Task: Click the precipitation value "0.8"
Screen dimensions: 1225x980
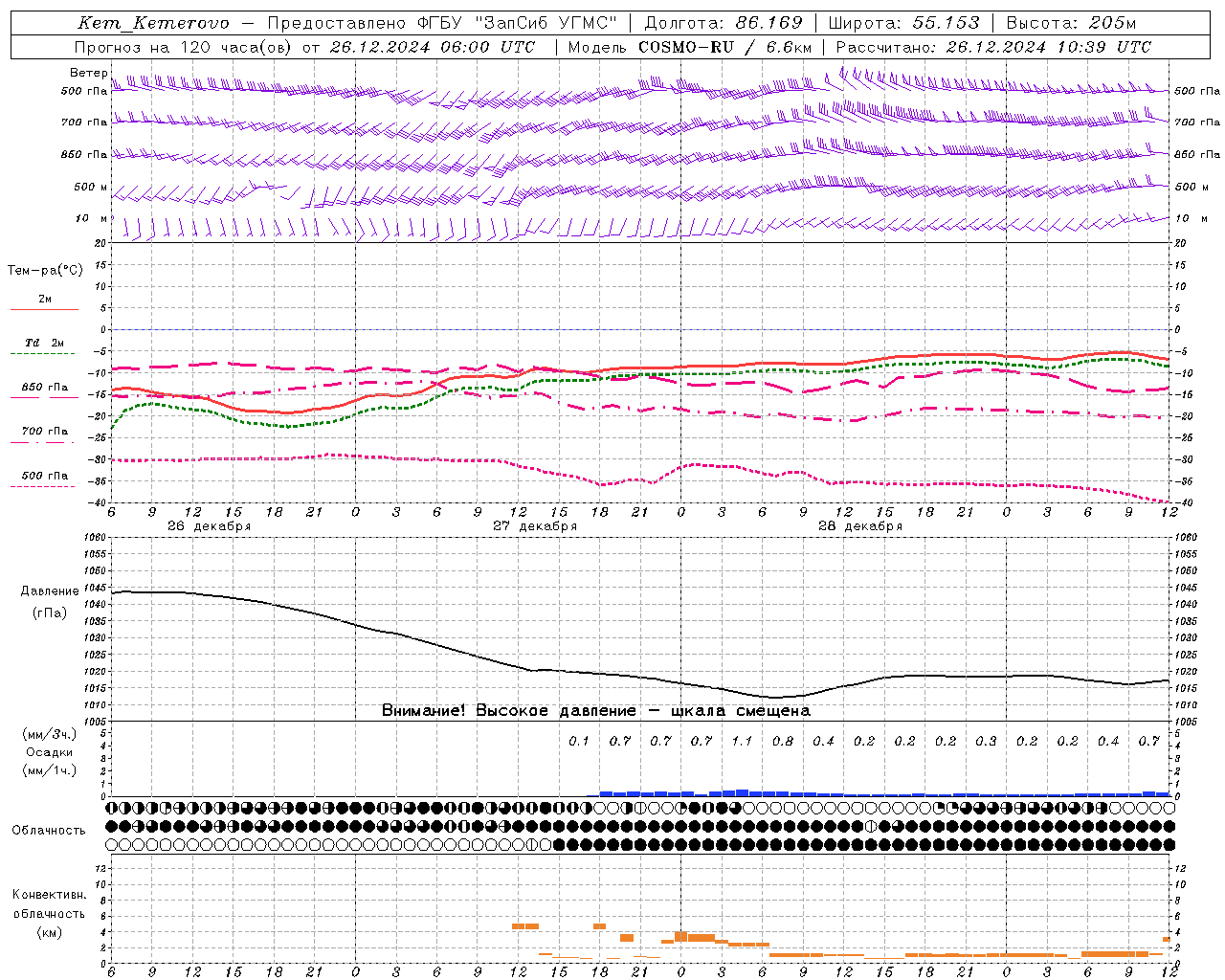Action: coord(783,741)
